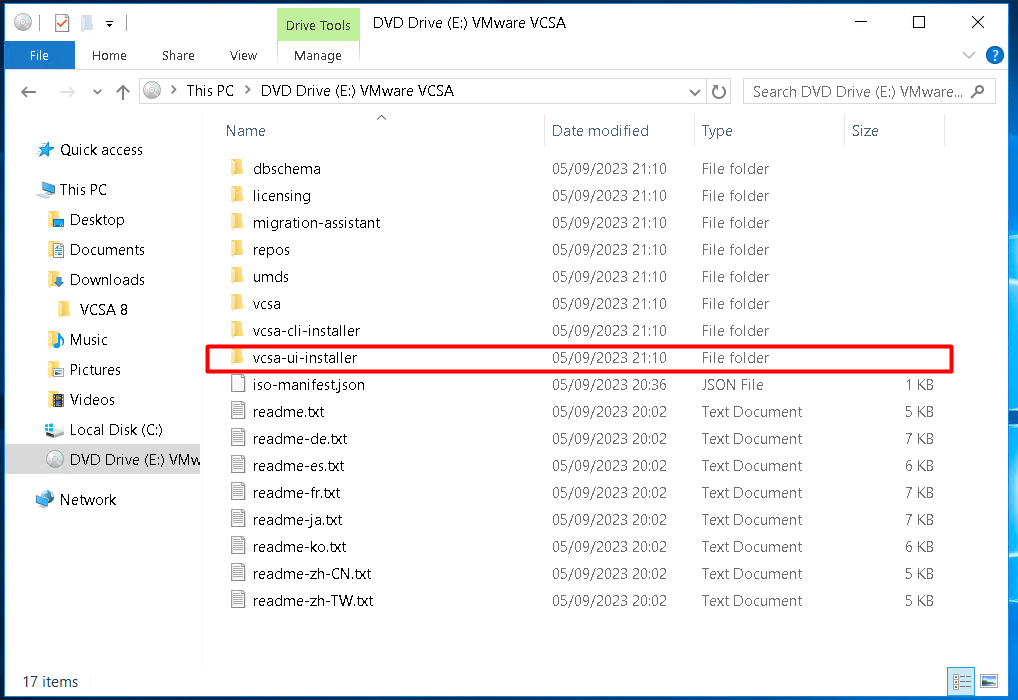This screenshot has width=1018, height=700.
Task: Select the iso-manifest.json file icon
Action: pos(237,385)
